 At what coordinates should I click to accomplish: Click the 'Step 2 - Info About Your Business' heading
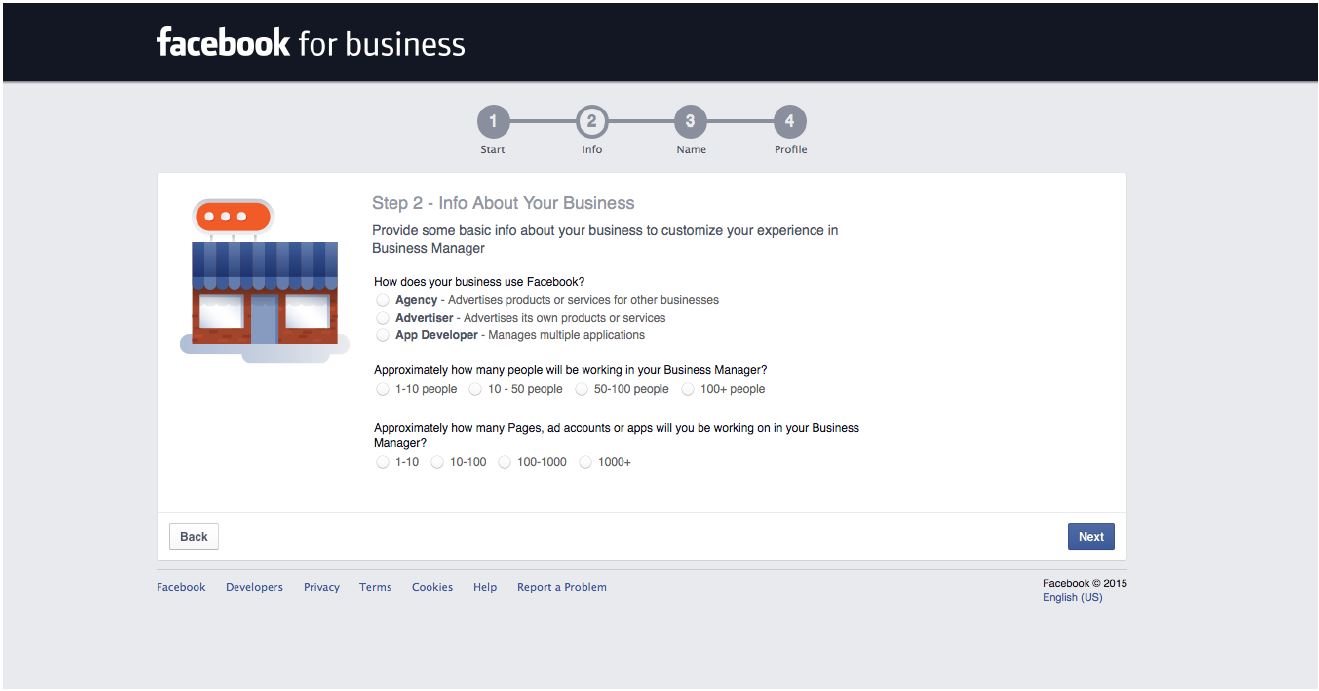(x=503, y=203)
